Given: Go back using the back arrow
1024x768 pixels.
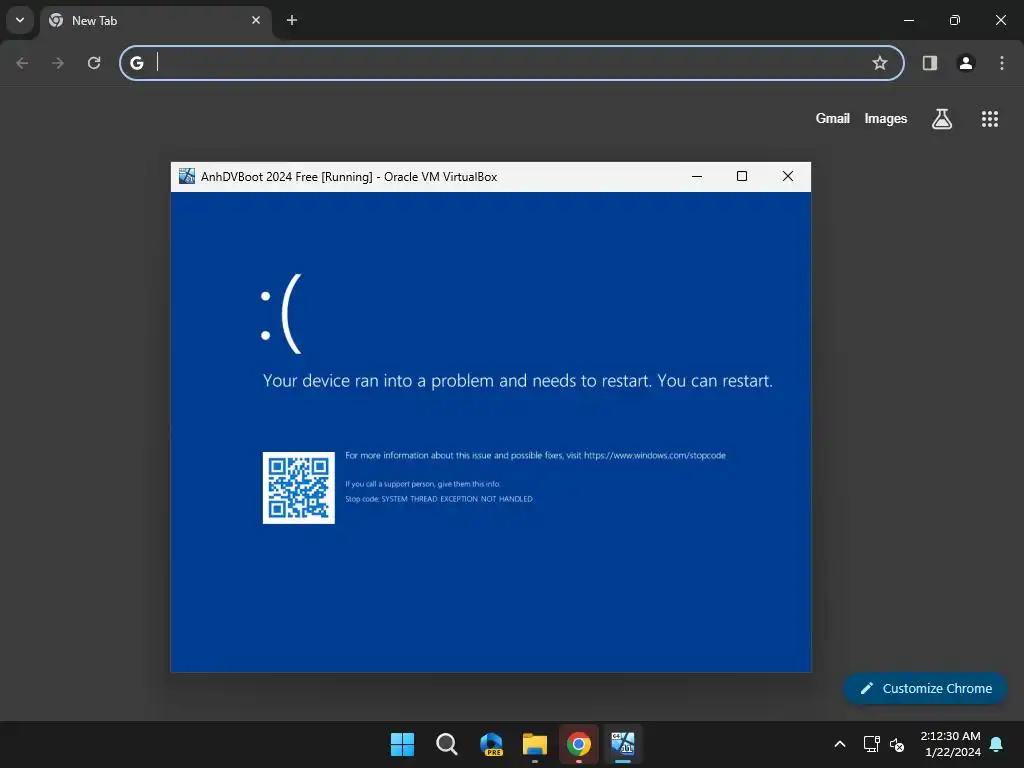Looking at the screenshot, I should 22,63.
